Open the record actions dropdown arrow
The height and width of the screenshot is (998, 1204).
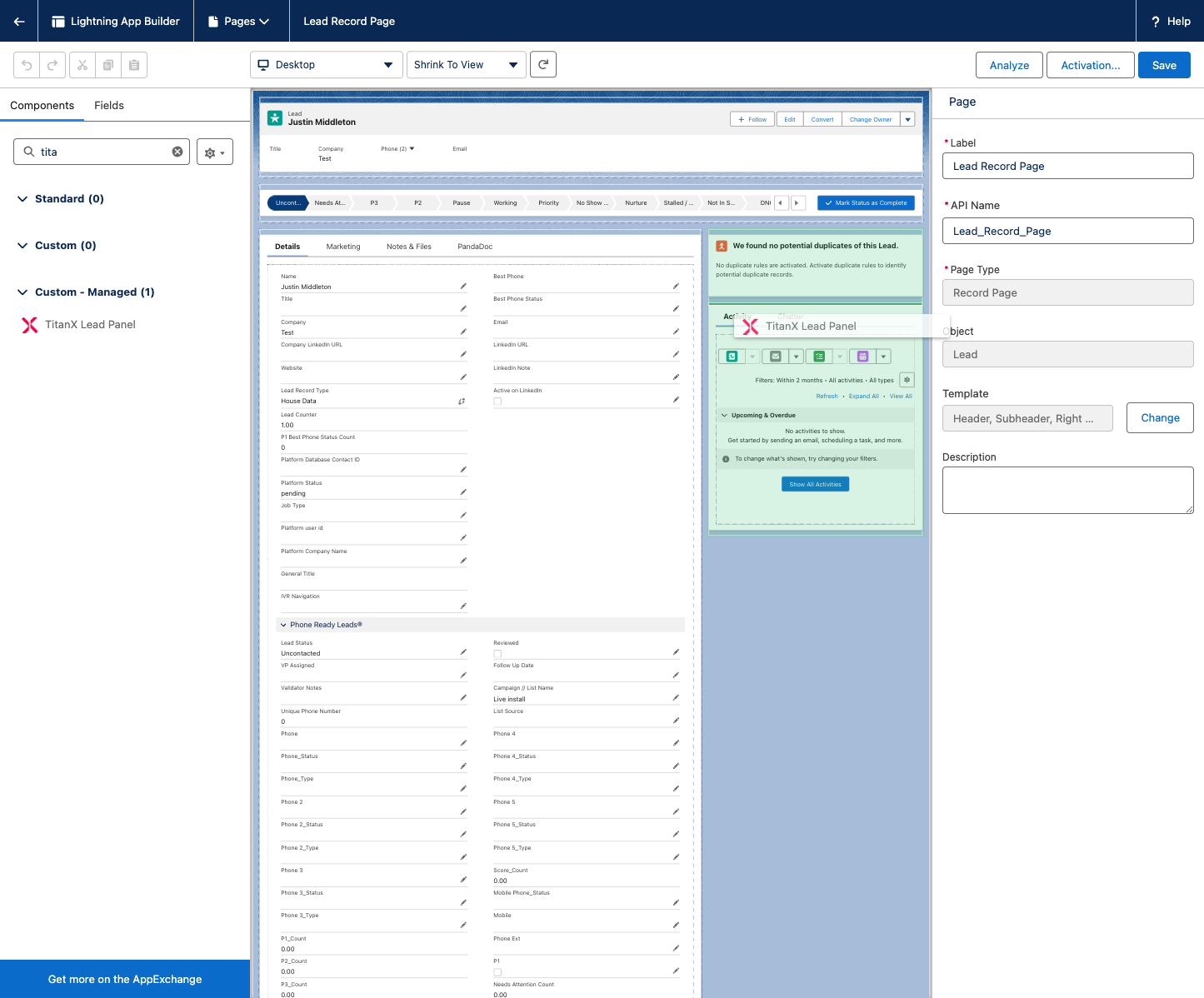point(907,119)
